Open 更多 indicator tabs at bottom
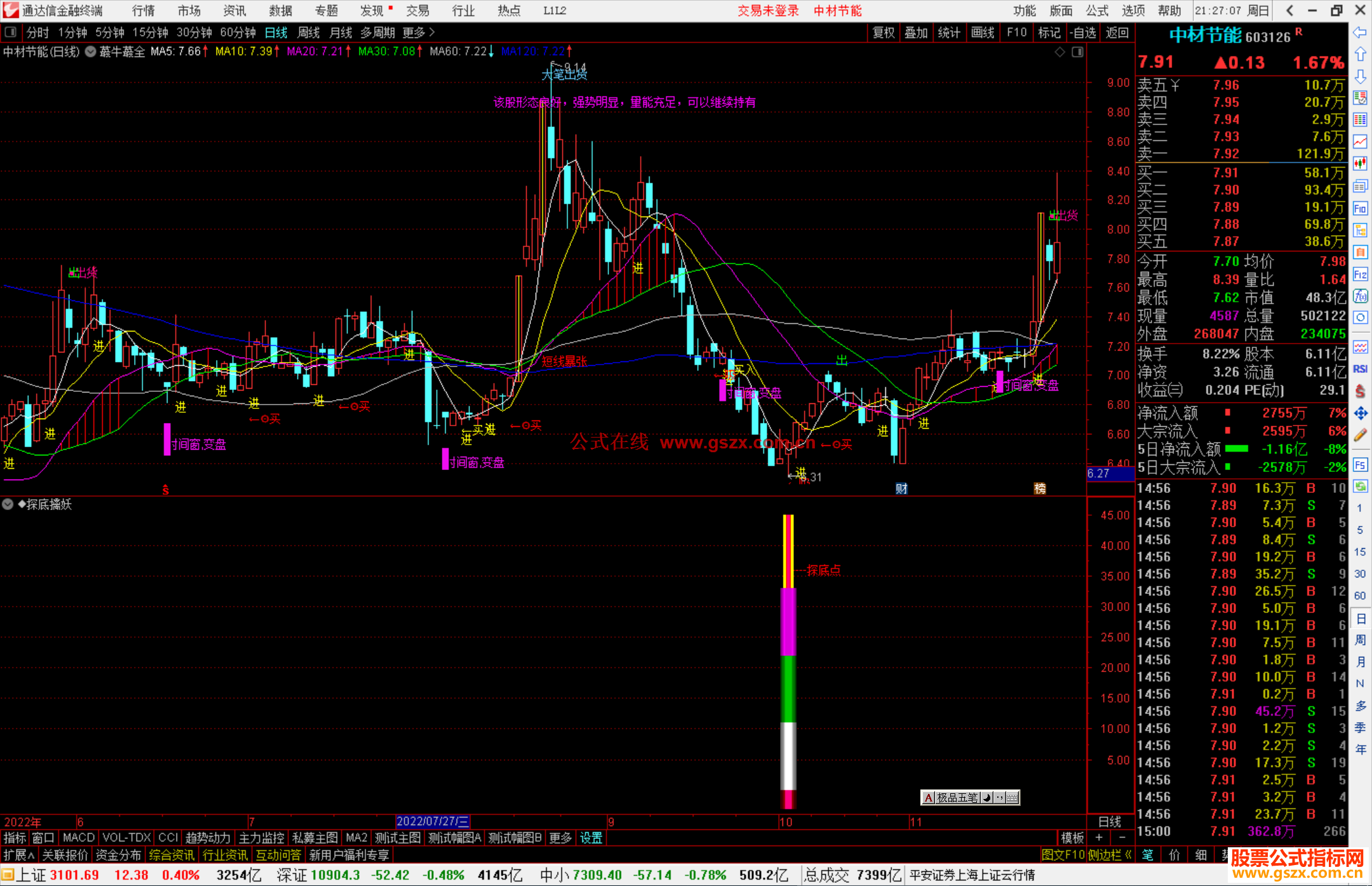Image resolution: width=1372 pixels, height=886 pixels. click(x=560, y=838)
